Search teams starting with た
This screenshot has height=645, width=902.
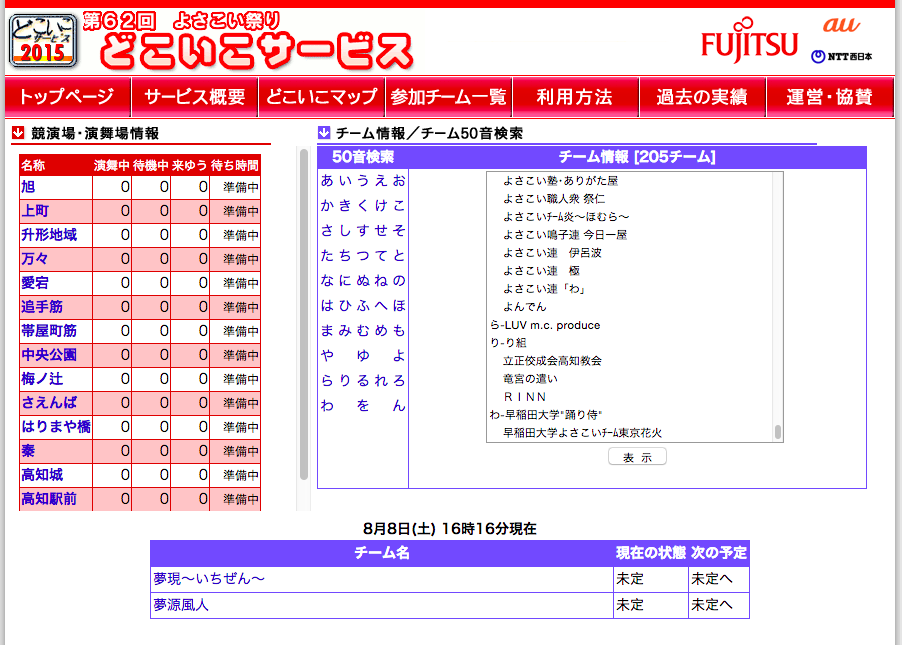(x=327, y=255)
